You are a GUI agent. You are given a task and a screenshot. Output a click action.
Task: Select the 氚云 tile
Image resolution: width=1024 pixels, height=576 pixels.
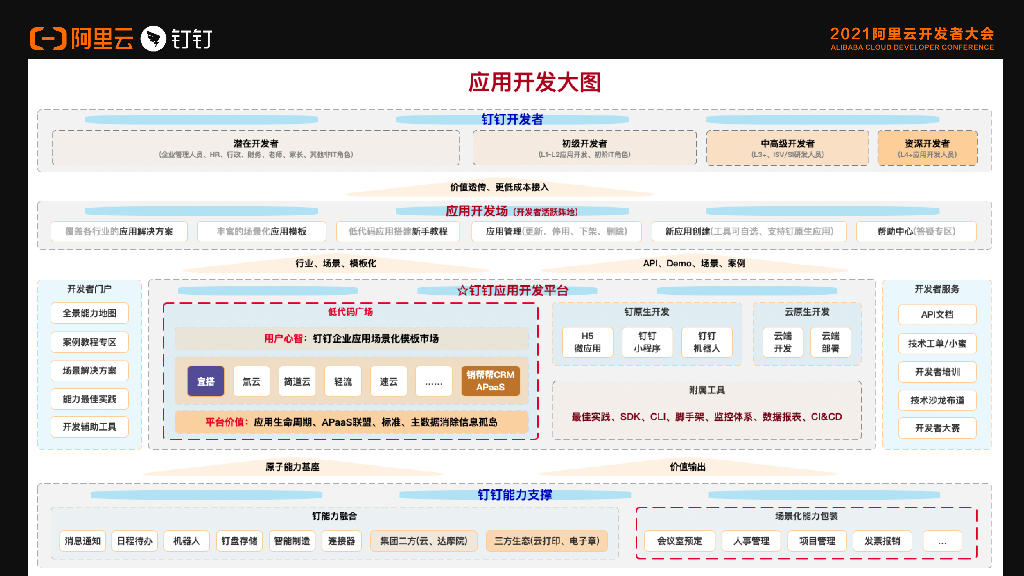[x=251, y=381]
